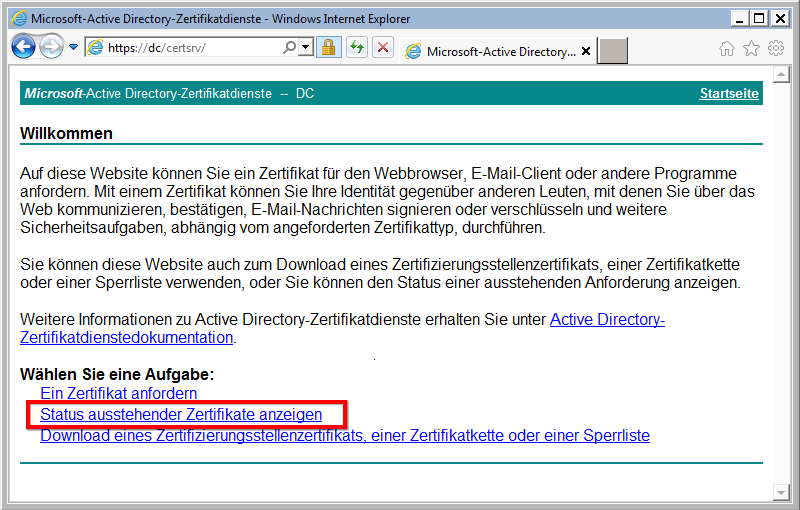The width and height of the screenshot is (800, 510).
Task: Click the browser Forward arrow button
Action: coord(51,46)
